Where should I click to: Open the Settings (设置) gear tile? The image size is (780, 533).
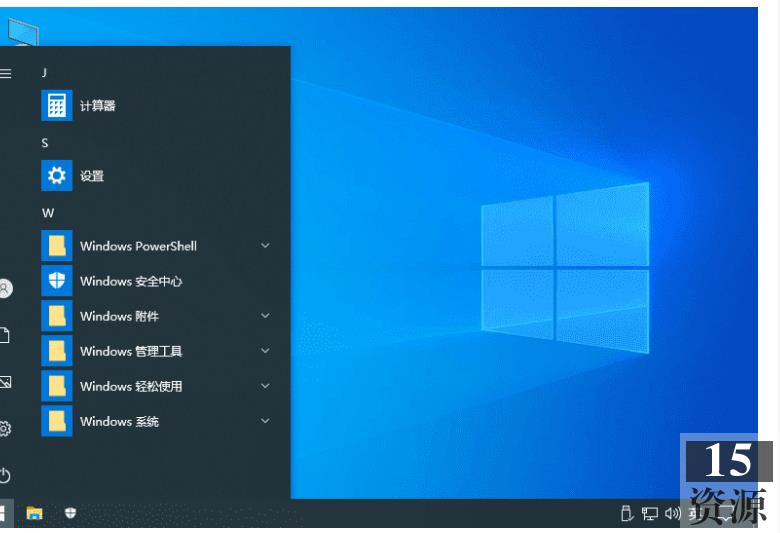pos(57,175)
